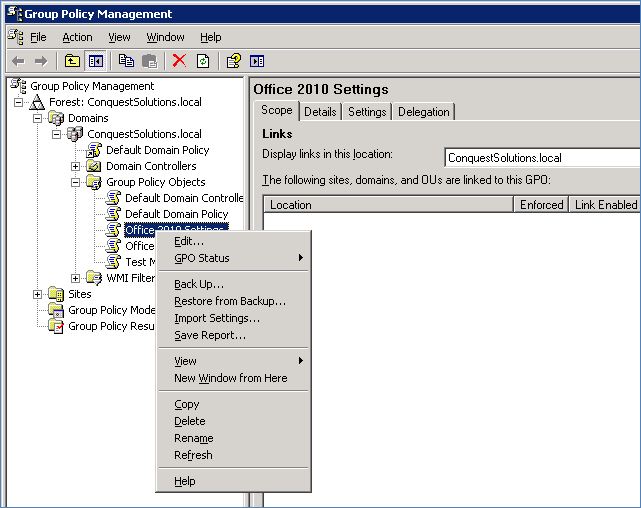
Task: Click the Group Policy Management title bar icon
Action: [15, 13]
